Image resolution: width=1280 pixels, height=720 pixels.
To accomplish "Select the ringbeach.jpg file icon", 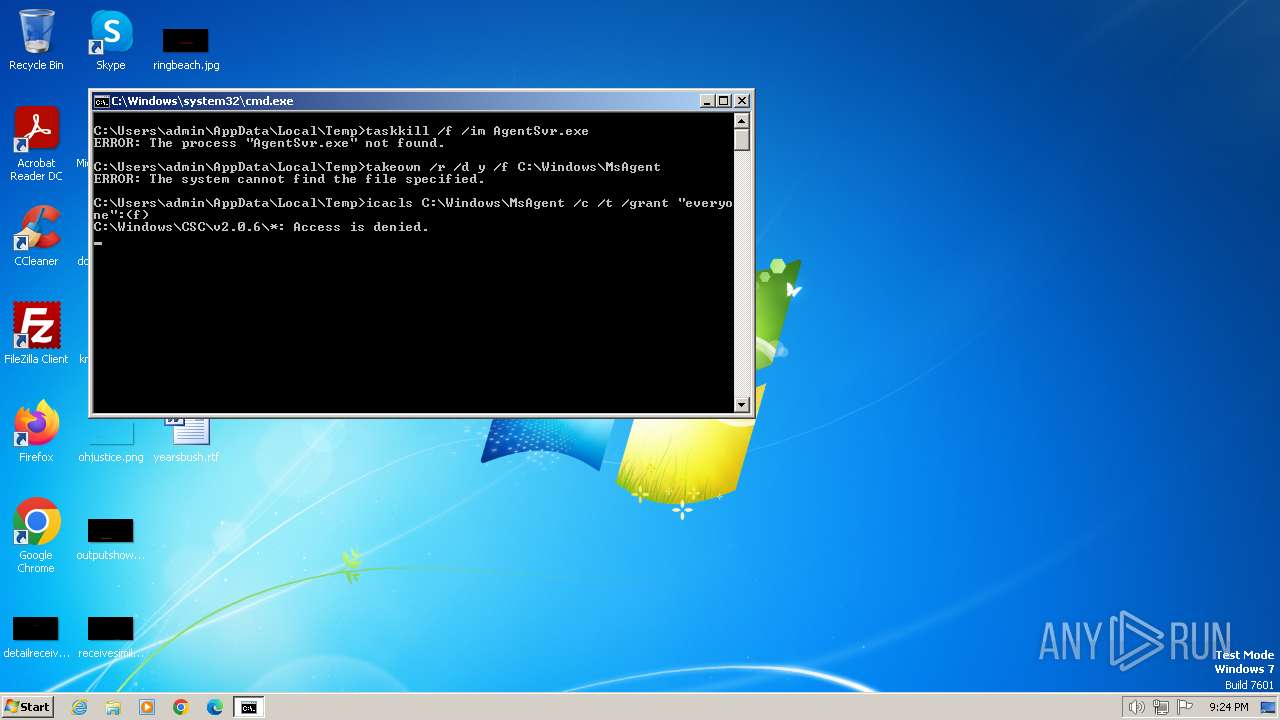I will [x=186, y=48].
